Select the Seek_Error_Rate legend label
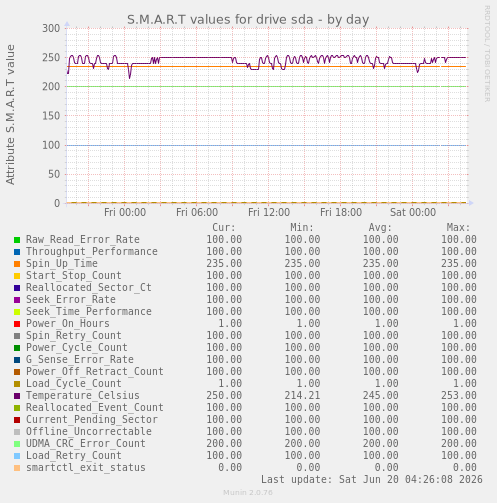Screen dimensions: 497x503 [71, 299]
